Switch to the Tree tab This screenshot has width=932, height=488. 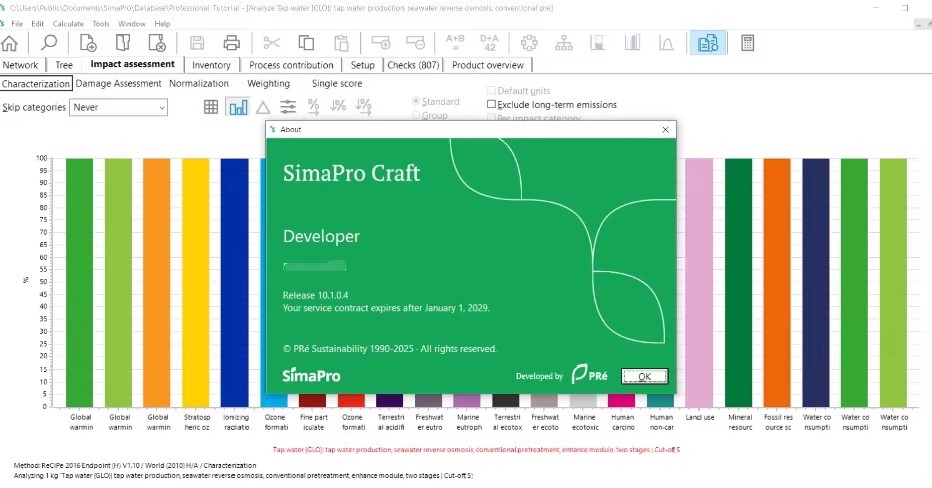[x=64, y=65]
